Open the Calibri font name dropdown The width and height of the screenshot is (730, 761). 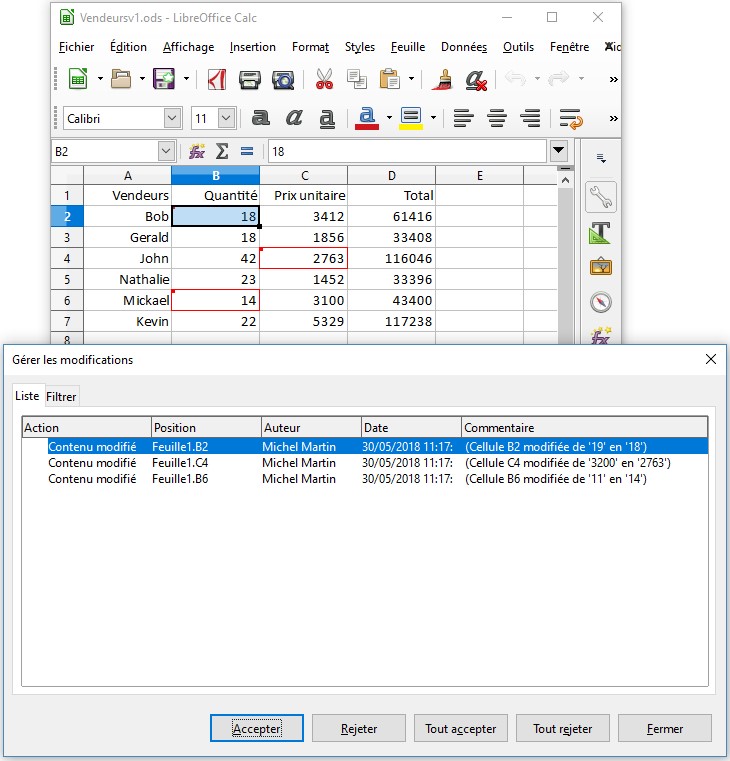[172, 118]
